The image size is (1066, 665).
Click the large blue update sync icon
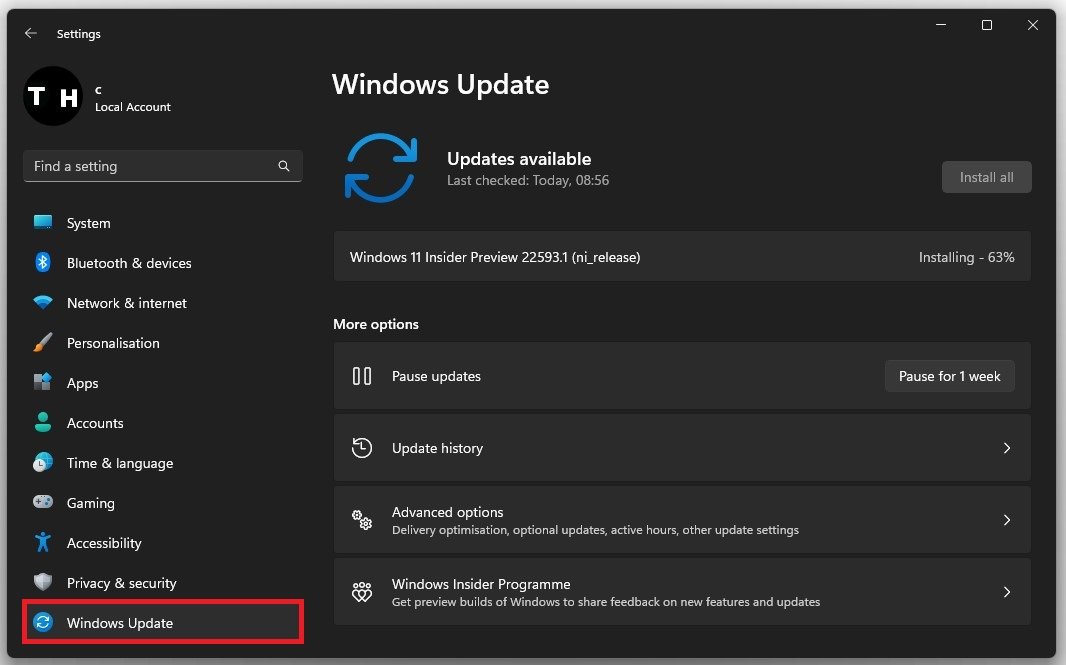(x=381, y=168)
